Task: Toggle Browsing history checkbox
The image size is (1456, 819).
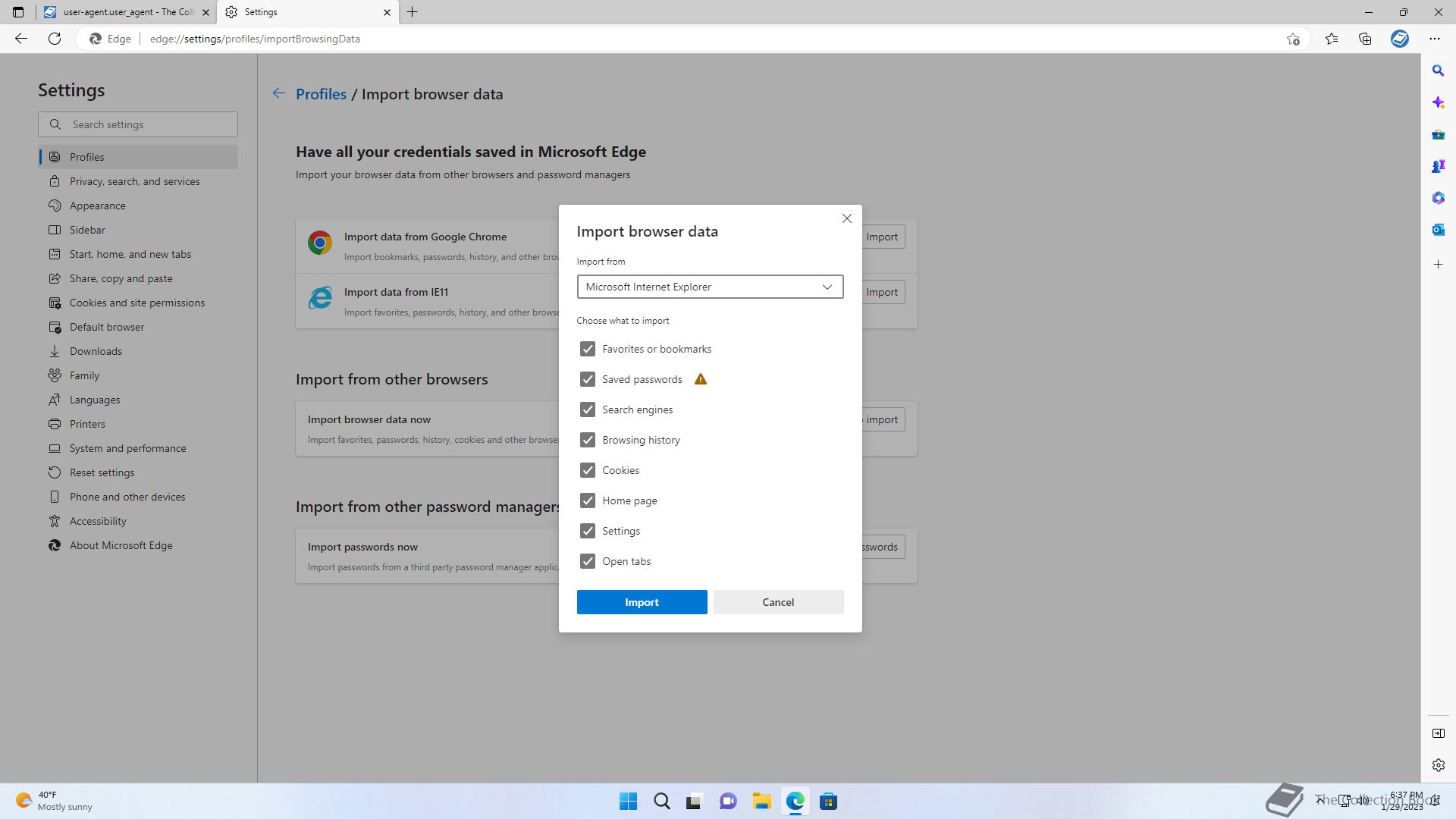Action: click(x=588, y=440)
